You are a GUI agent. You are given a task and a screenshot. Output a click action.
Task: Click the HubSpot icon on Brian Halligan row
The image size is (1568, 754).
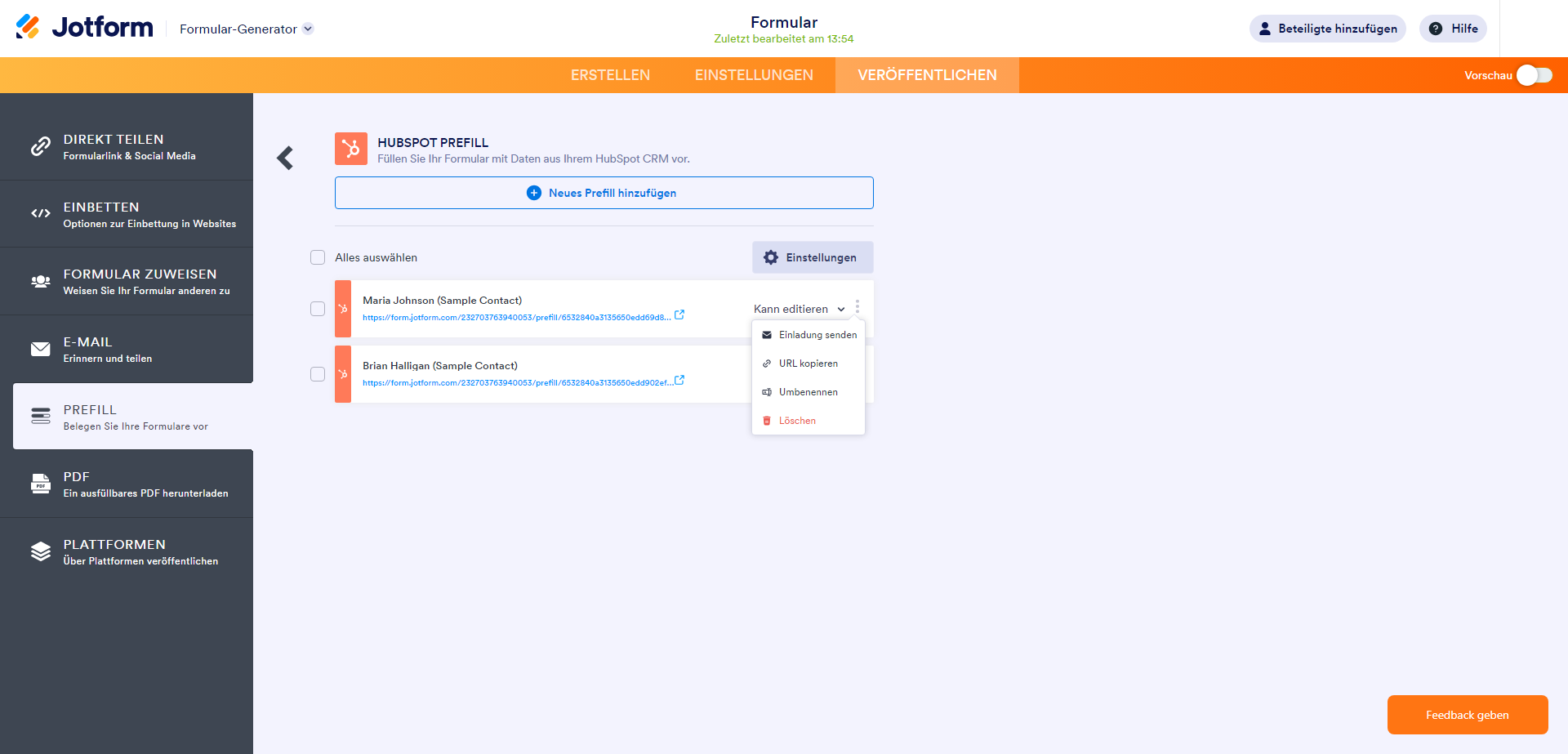[x=343, y=374]
